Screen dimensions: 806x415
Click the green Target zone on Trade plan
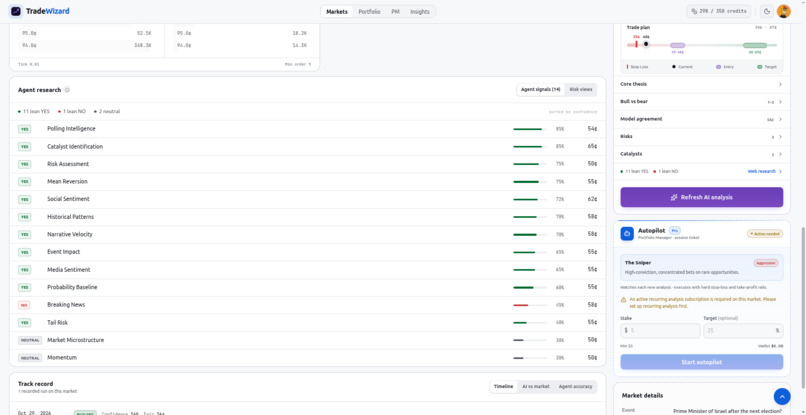click(755, 46)
